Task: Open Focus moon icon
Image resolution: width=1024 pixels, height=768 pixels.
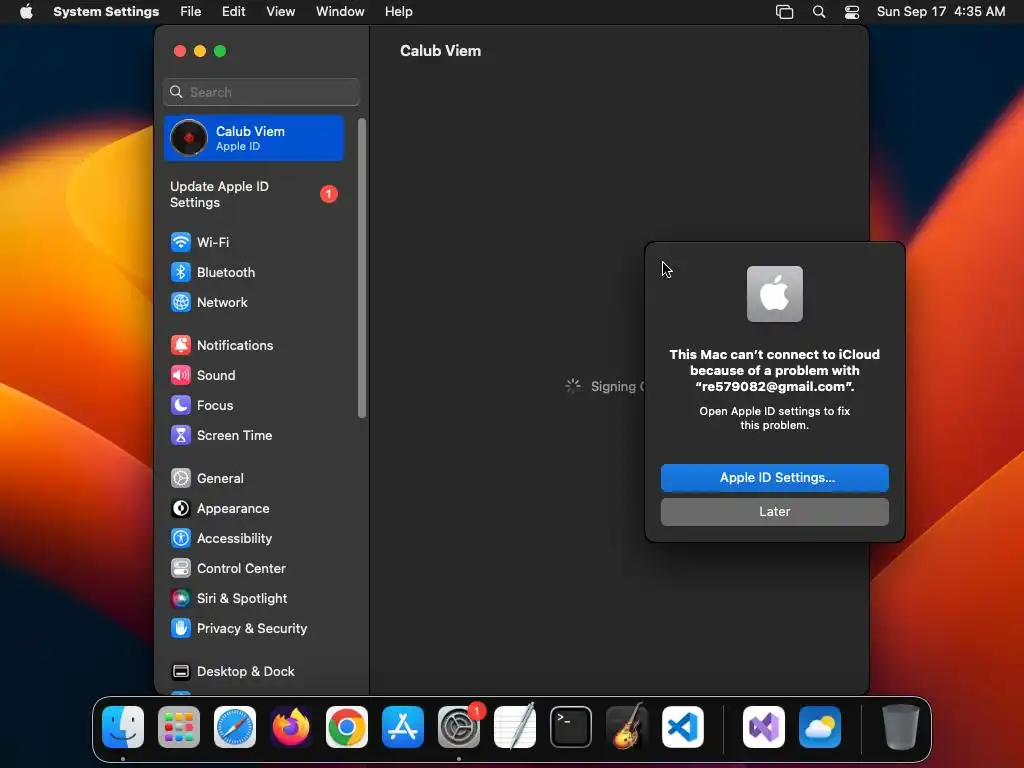Action: pyautogui.click(x=181, y=406)
